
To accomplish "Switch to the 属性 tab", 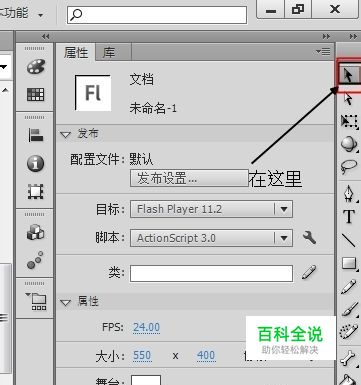I will click(x=76, y=52).
